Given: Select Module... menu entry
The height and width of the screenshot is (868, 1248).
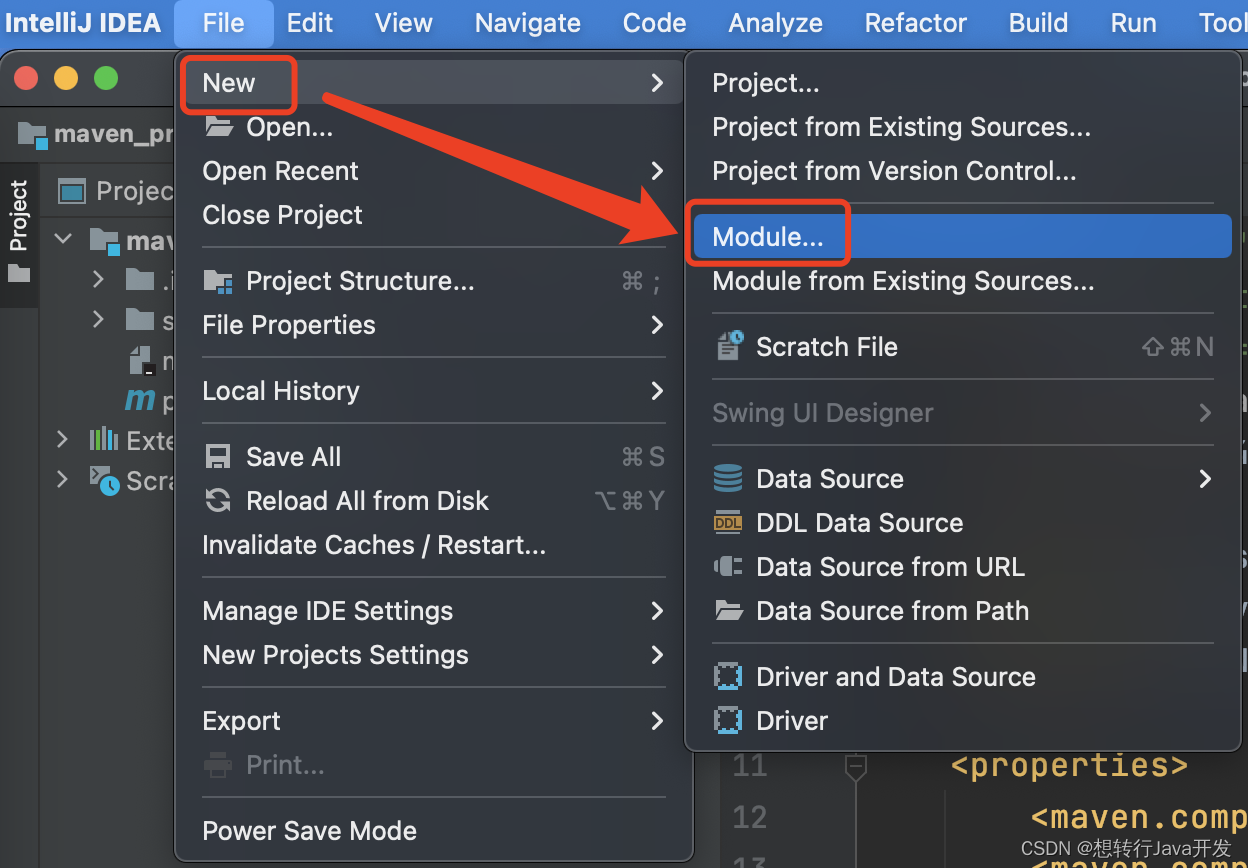Looking at the screenshot, I should click(x=962, y=237).
